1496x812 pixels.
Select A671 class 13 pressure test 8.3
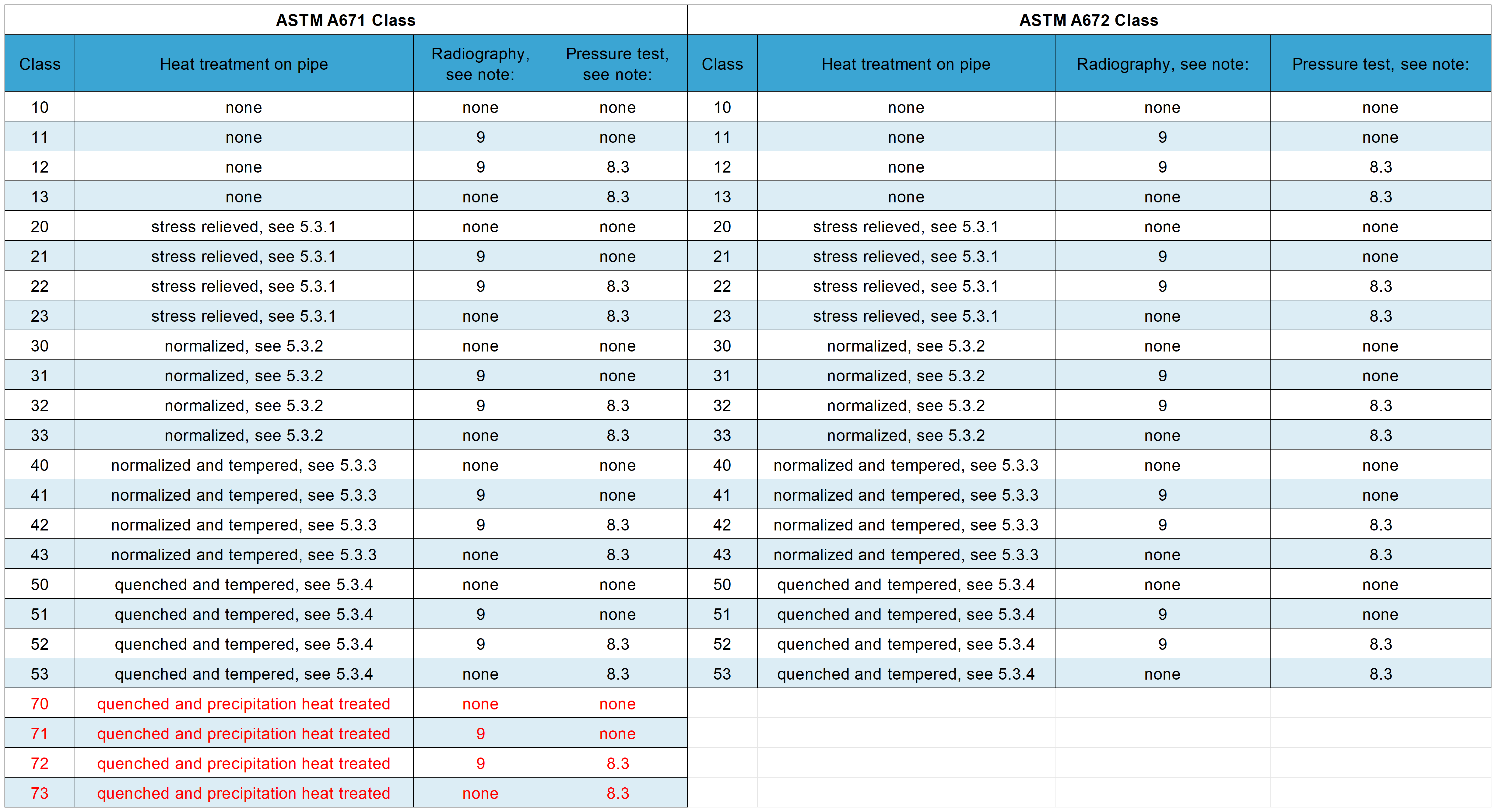(617, 196)
